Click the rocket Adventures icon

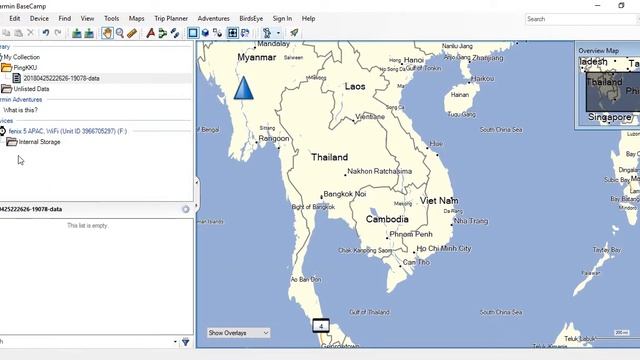click(294, 33)
